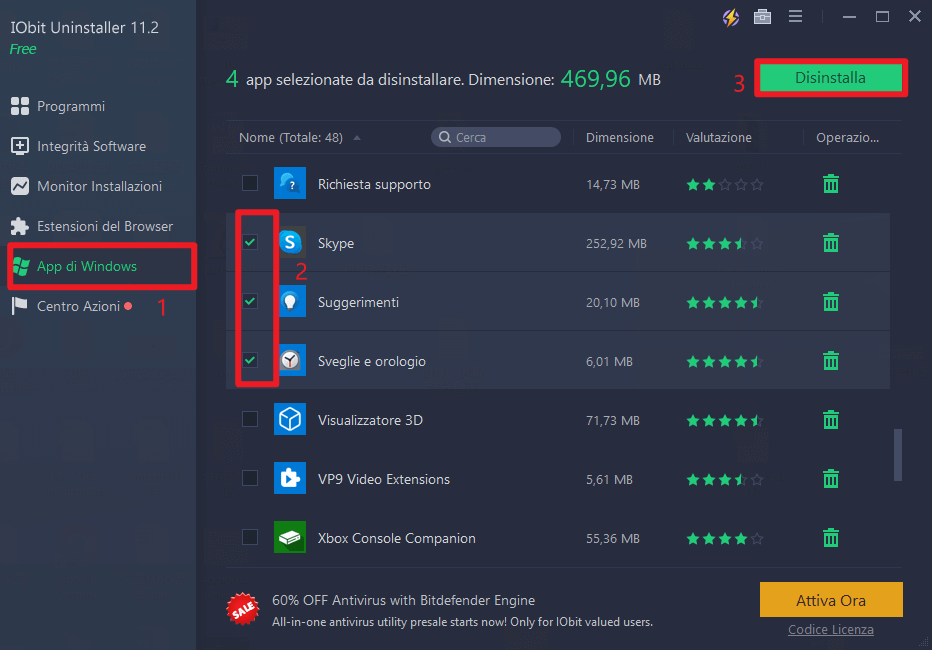Open Estensioni del Browser section
The image size is (932, 650).
[92, 226]
